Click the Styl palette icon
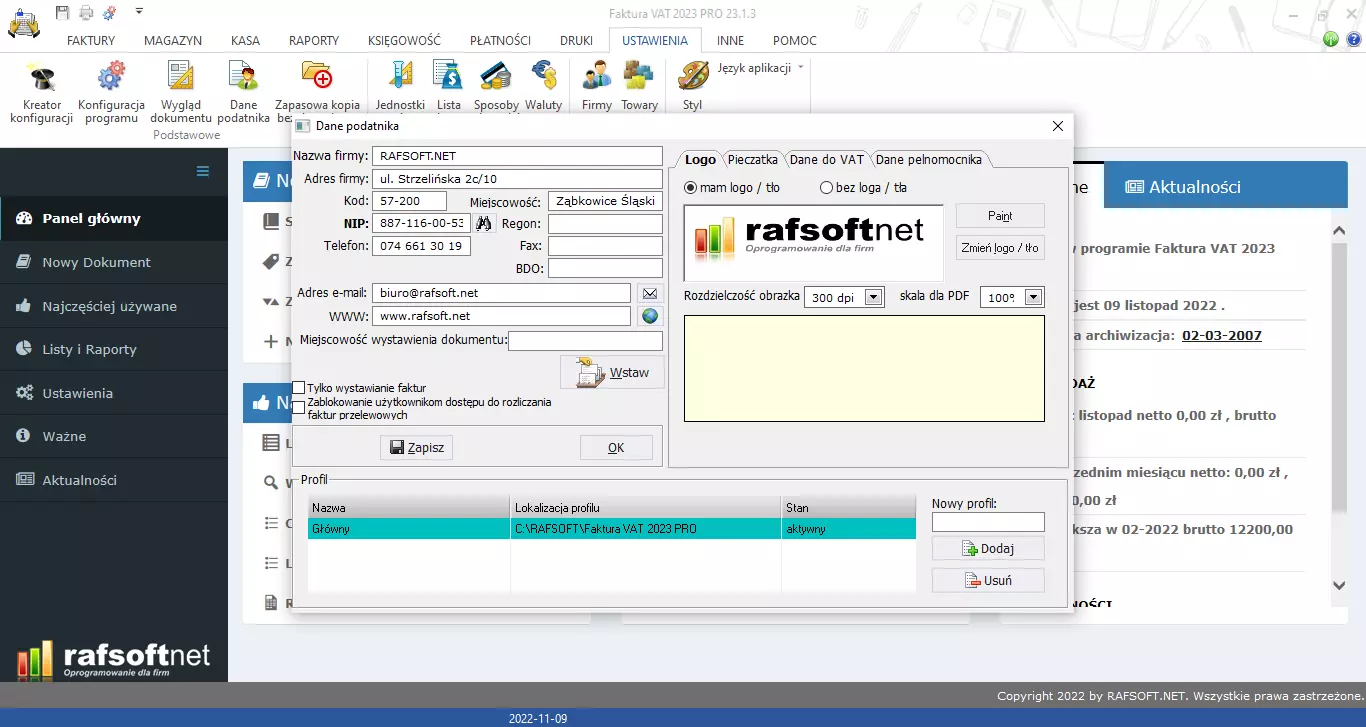The image size is (1366, 727). (692, 77)
